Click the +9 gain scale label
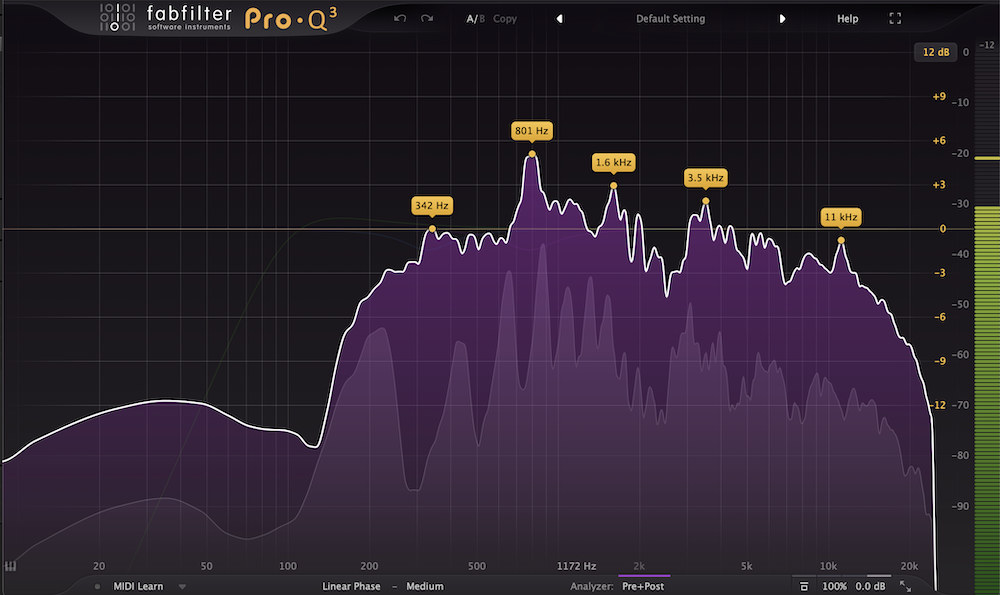The height and width of the screenshot is (595, 1000). pos(939,97)
